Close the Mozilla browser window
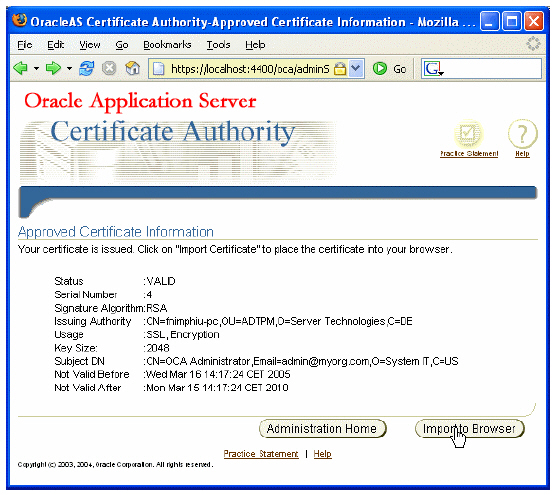The image size is (556, 495). click(x=534, y=21)
